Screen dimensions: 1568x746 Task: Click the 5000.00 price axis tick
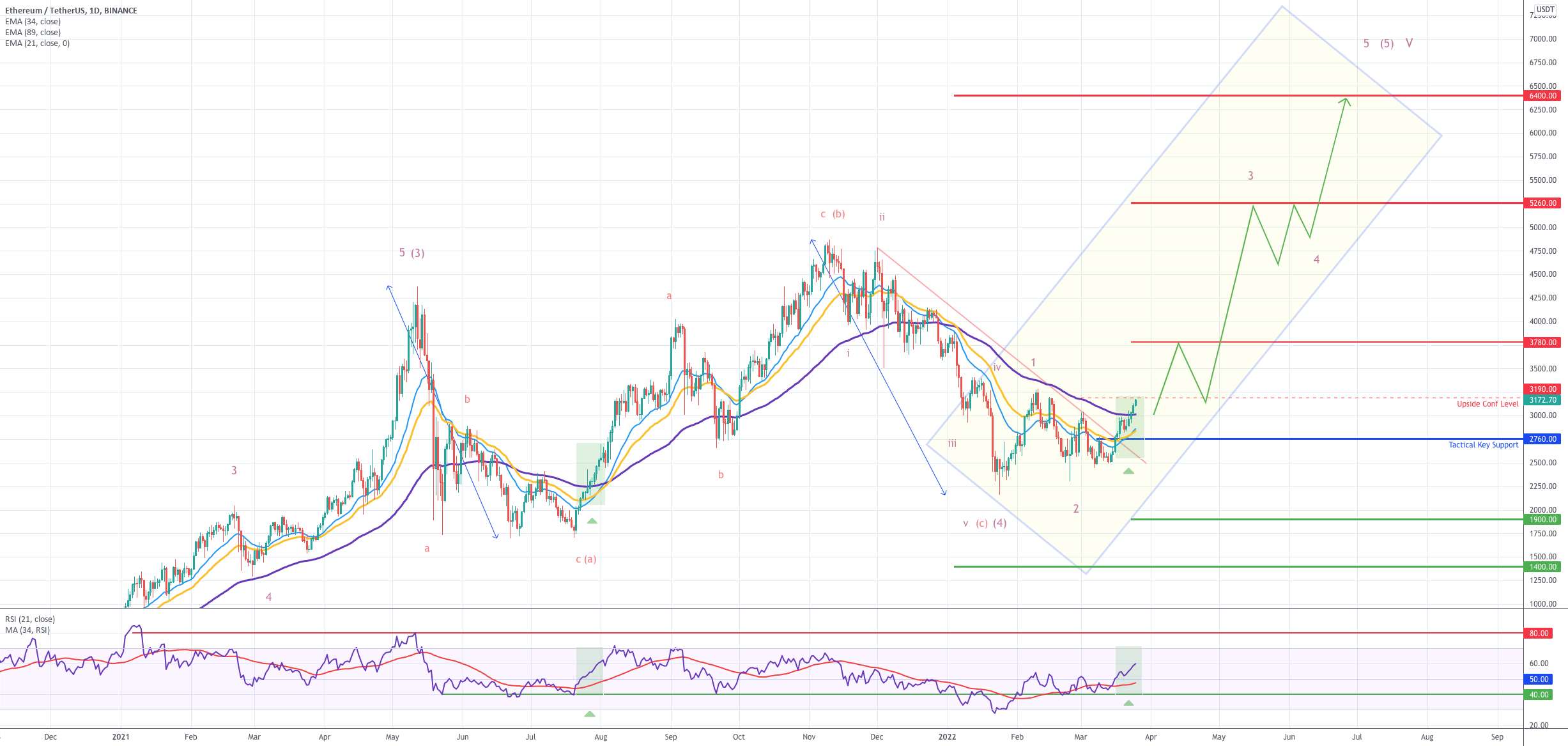(x=1543, y=228)
